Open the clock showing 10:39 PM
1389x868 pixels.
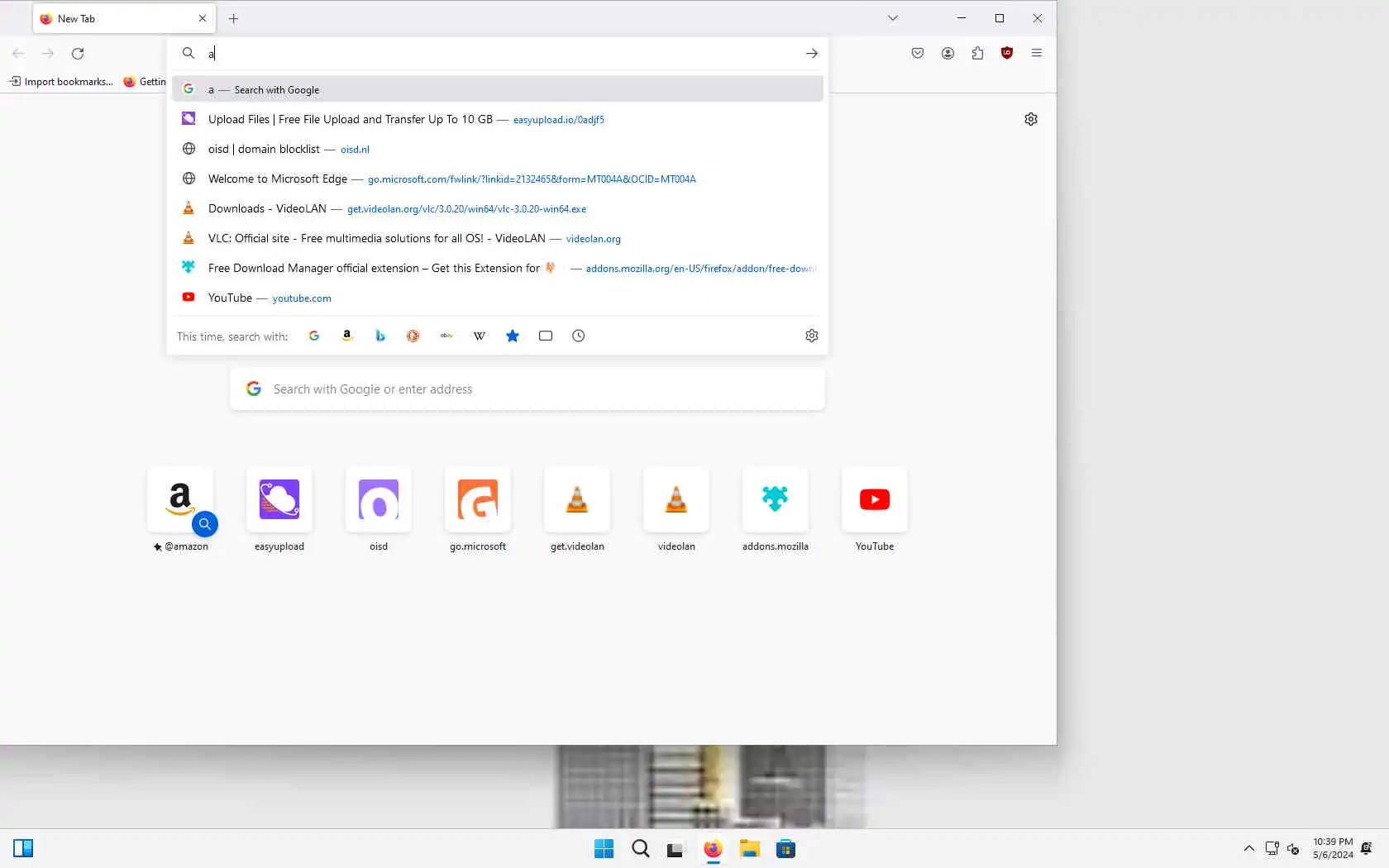(1333, 848)
